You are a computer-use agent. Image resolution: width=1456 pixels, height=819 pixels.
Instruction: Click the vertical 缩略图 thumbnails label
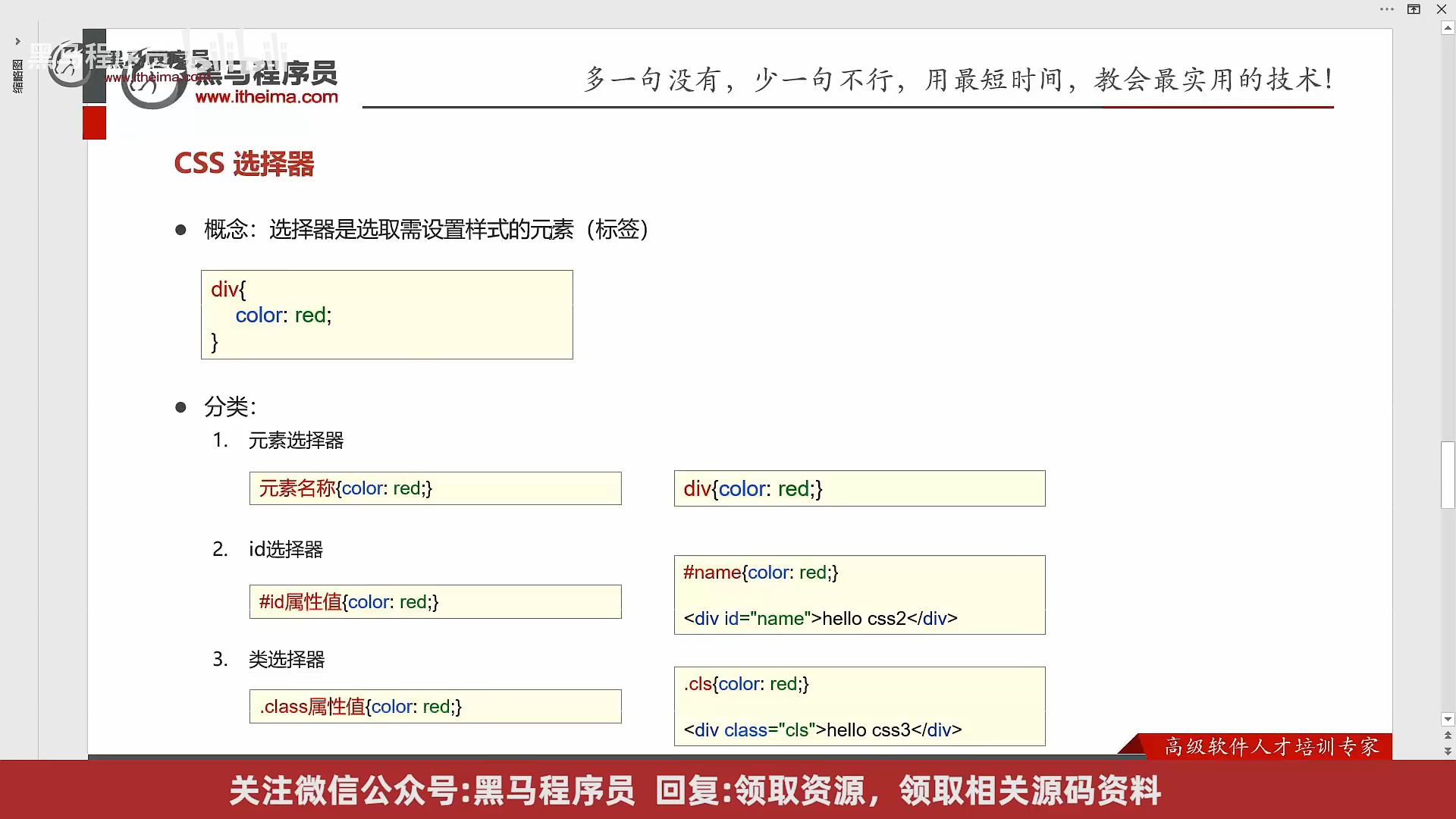point(17,77)
